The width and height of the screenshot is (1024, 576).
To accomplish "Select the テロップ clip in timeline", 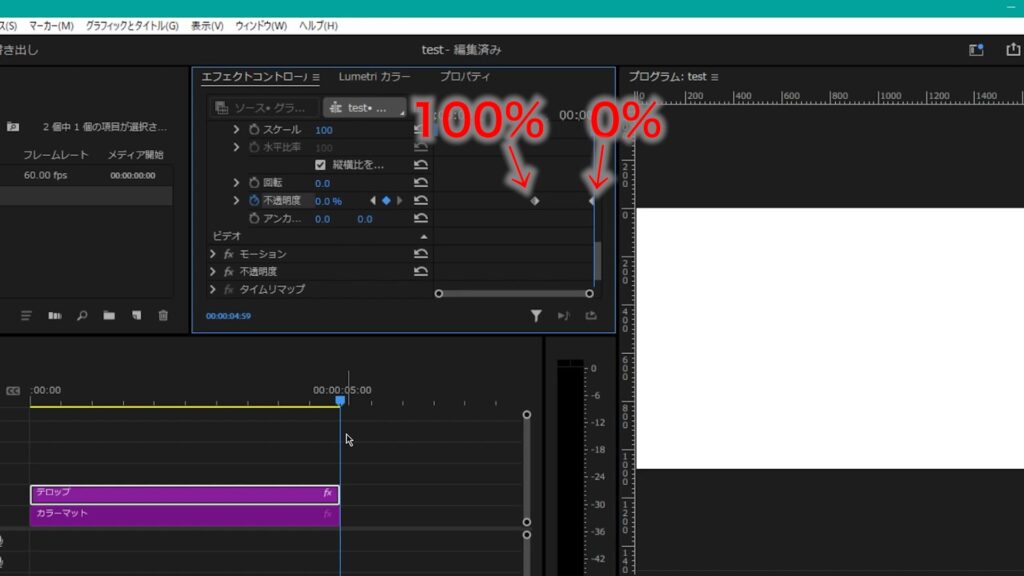I will pos(185,494).
